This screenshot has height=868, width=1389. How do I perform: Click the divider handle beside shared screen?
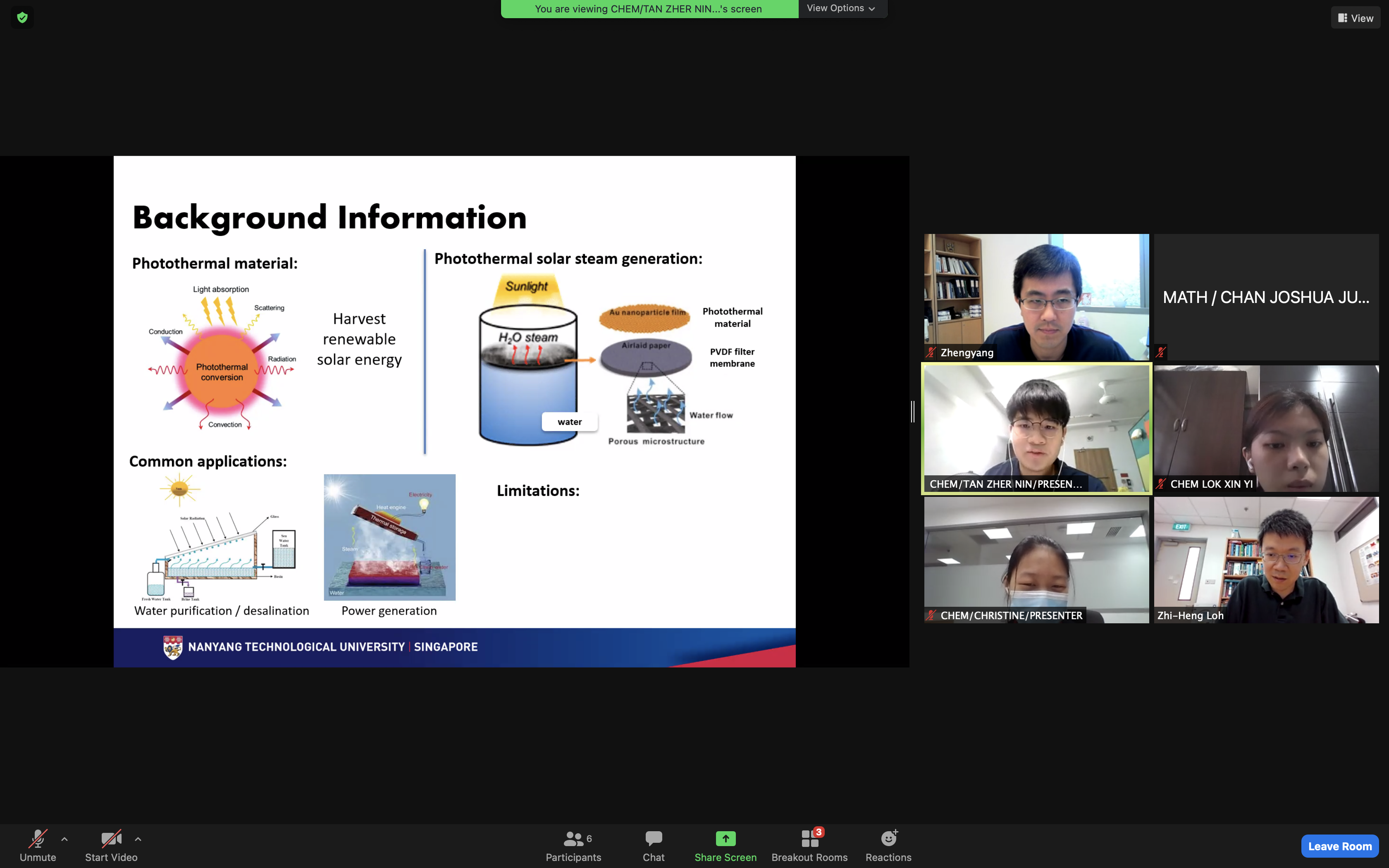(x=913, y=412)
